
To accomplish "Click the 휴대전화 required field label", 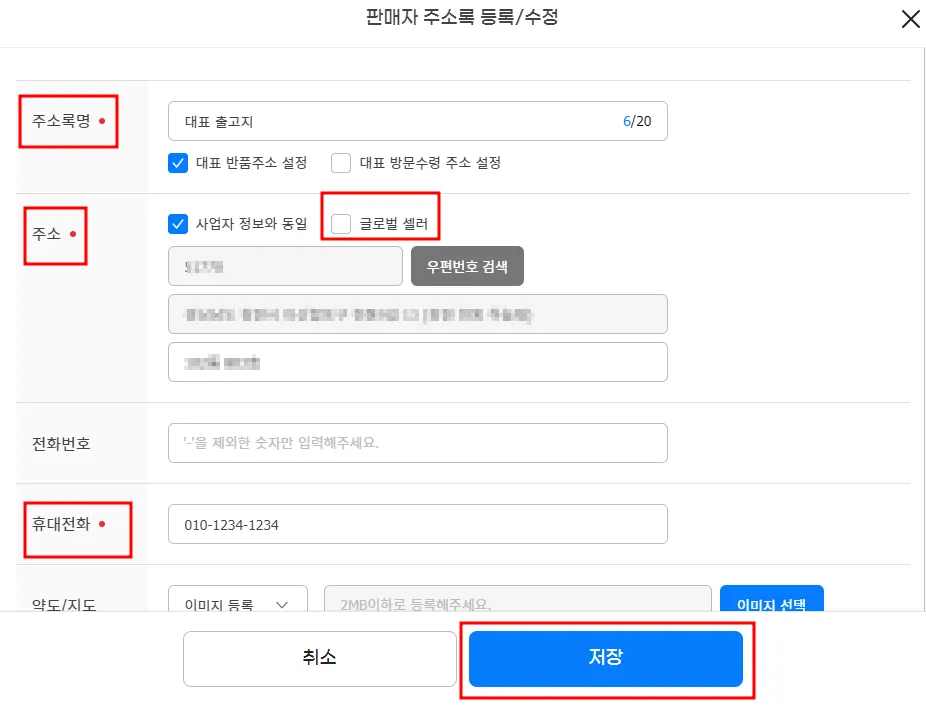I will pyautogui.click(x=62, y=523).
